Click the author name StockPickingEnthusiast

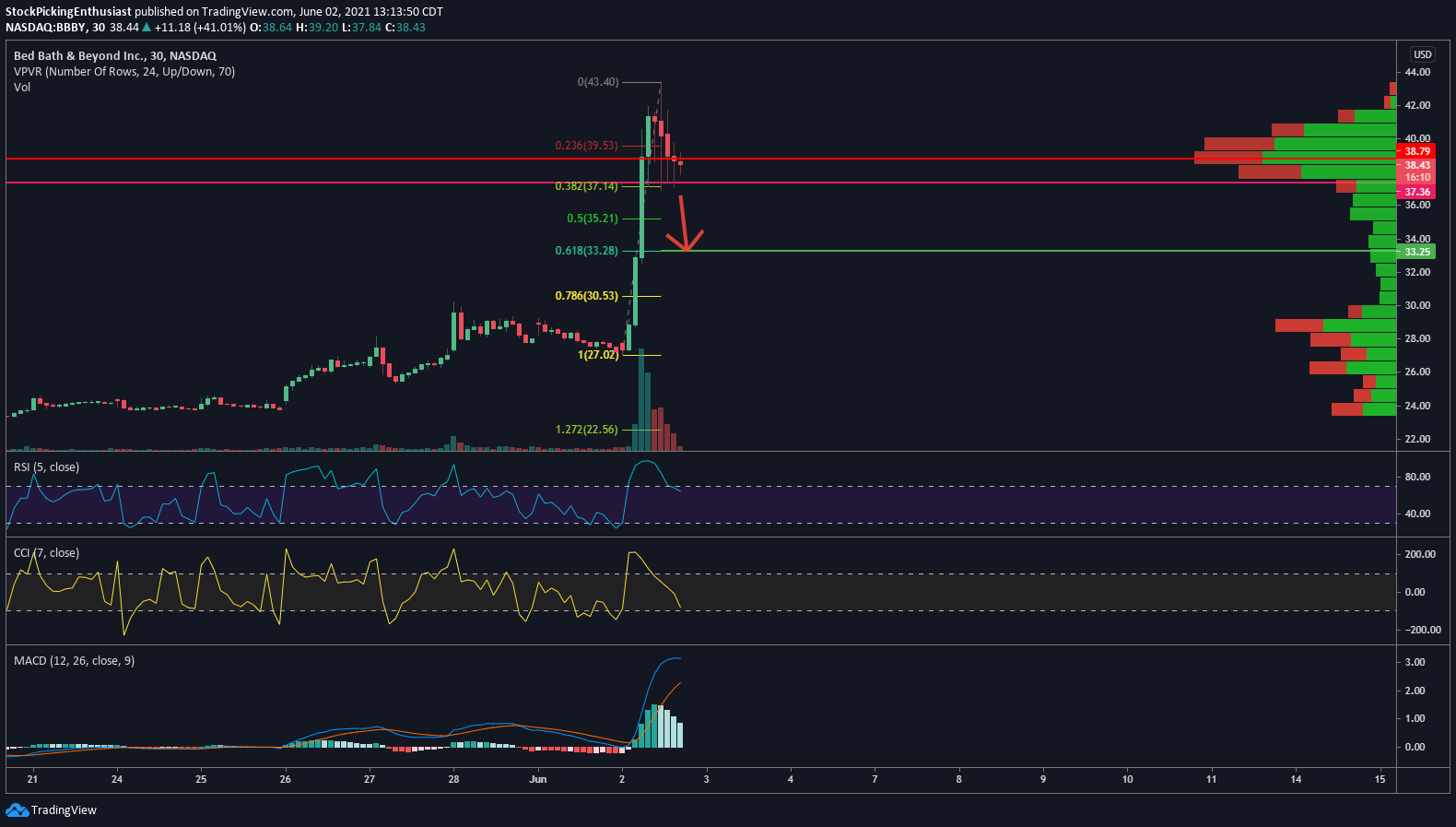pyautogui.click(x=68, y=12)
